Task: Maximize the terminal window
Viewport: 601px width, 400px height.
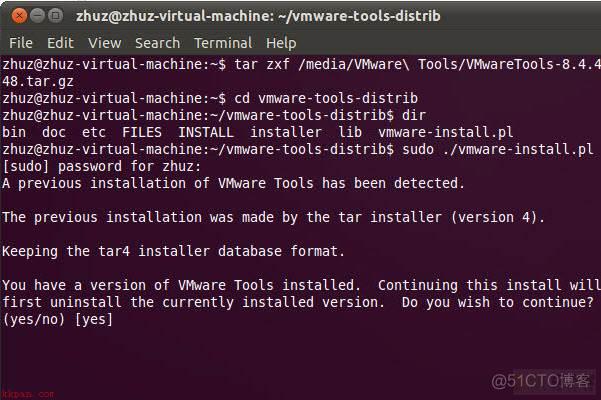Action: (56, 16)
